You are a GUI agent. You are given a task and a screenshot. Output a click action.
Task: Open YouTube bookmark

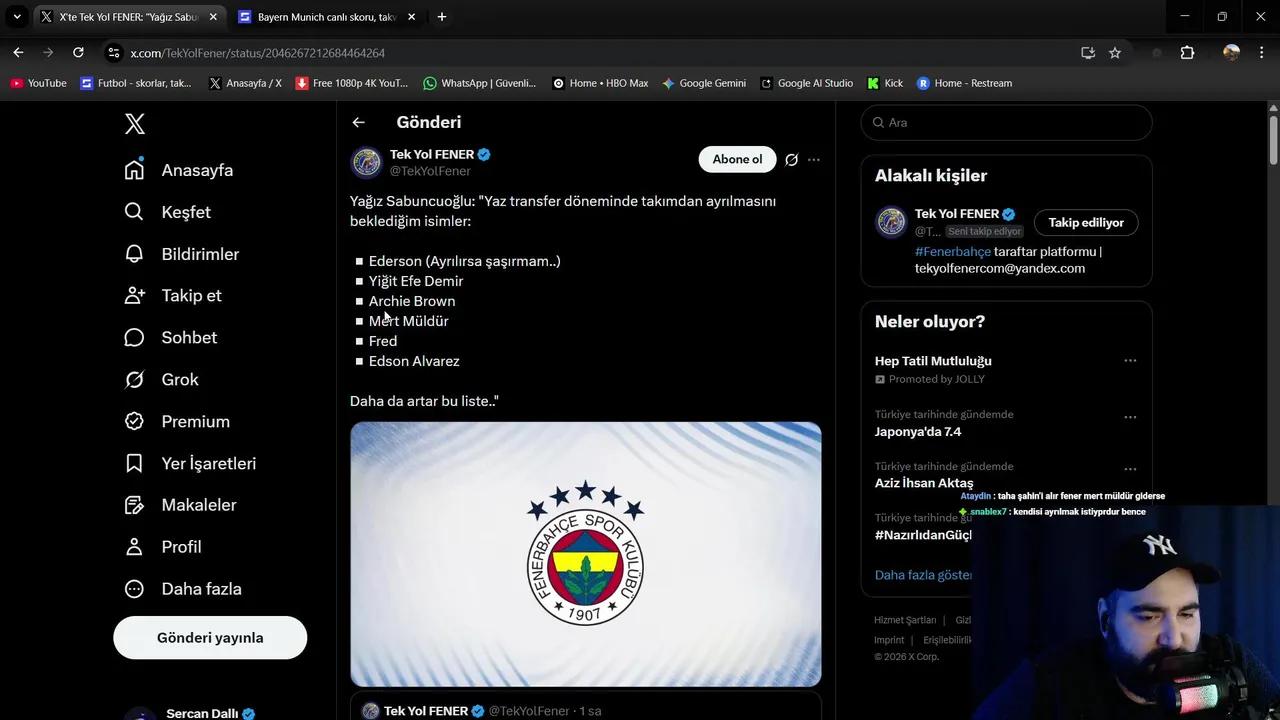(x=38, y=83)
